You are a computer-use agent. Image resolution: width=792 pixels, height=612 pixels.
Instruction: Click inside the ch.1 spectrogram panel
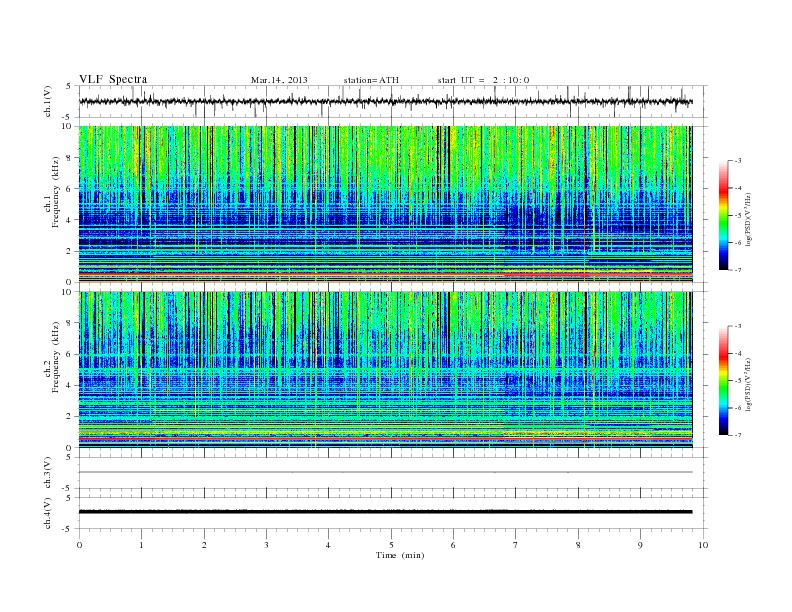point(385,204)
